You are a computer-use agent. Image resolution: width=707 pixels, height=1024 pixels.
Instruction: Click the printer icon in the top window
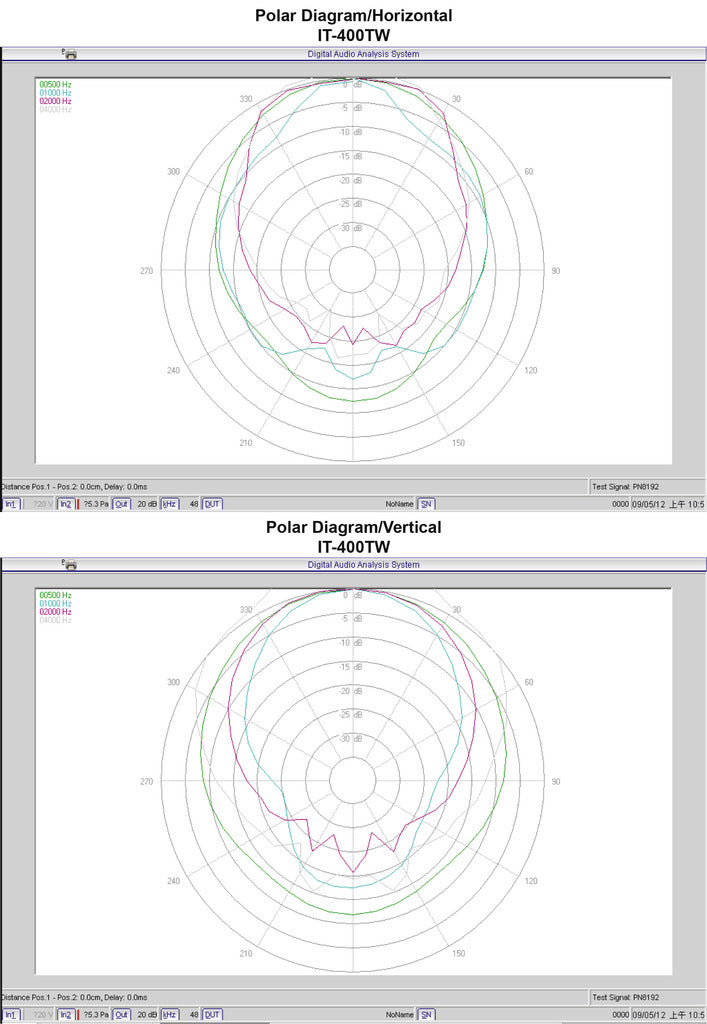click(x=70, y=54)
